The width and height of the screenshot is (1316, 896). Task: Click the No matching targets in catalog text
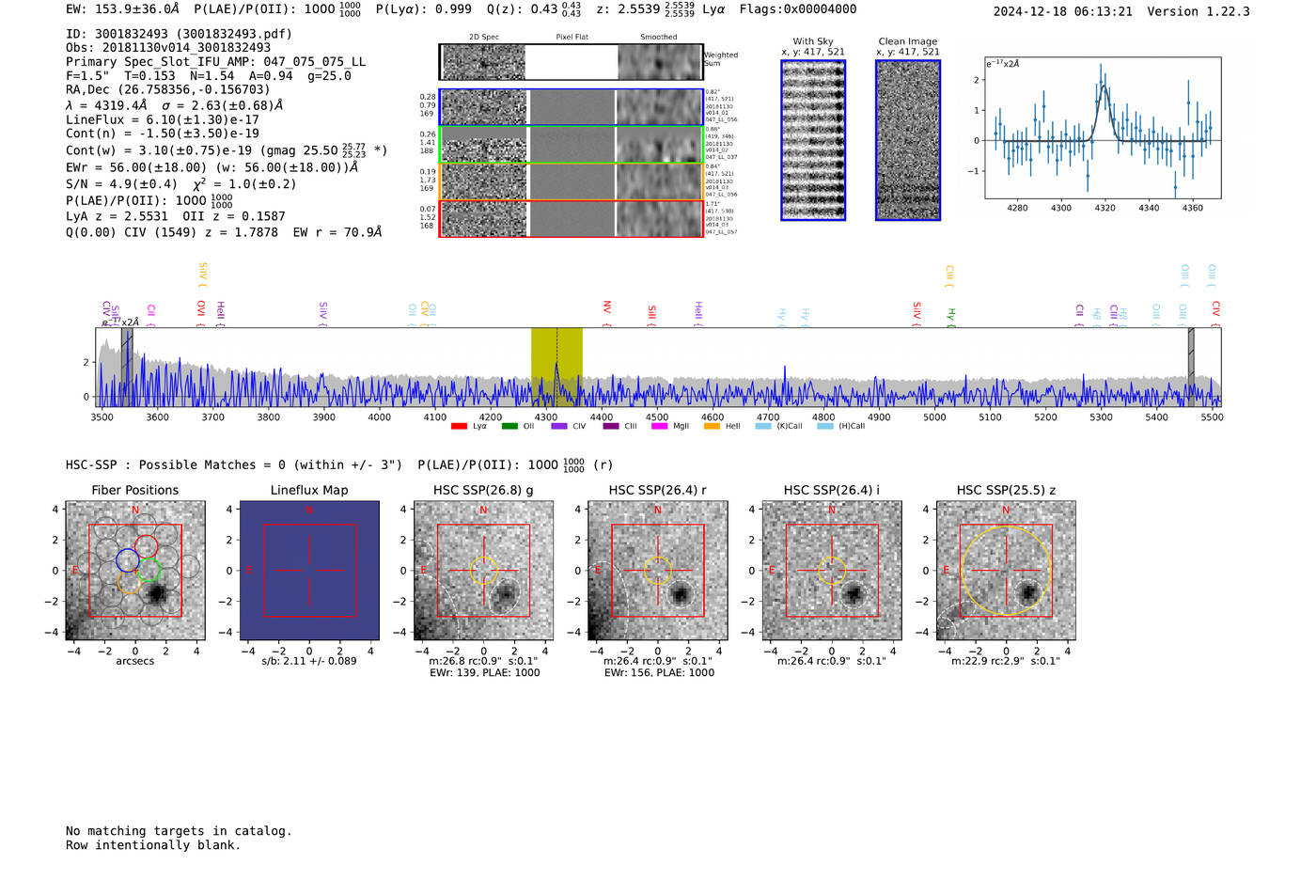point(179,831)
